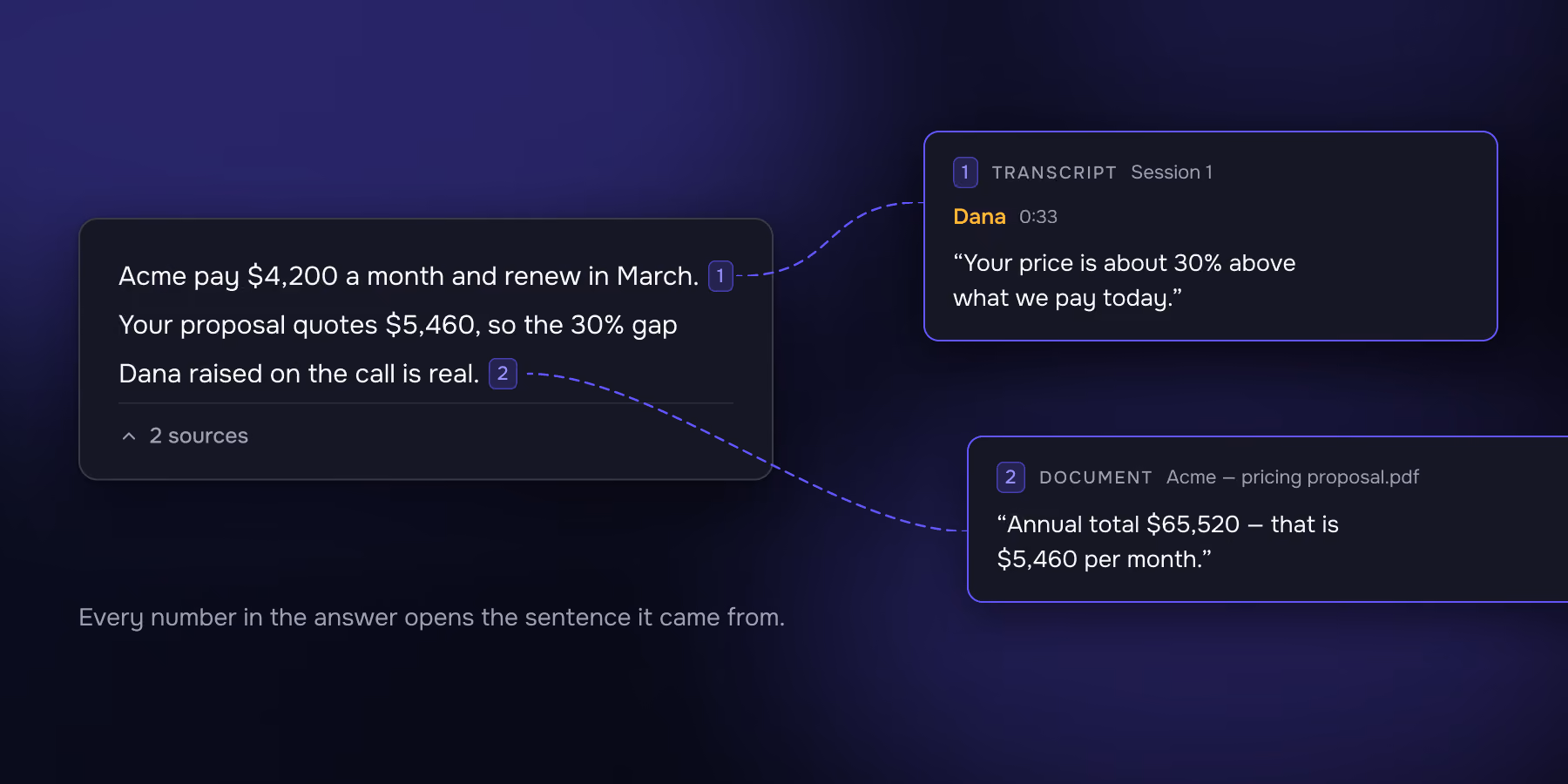
Task: Click badge 2 in the Document card
Action: point(1010,477)
